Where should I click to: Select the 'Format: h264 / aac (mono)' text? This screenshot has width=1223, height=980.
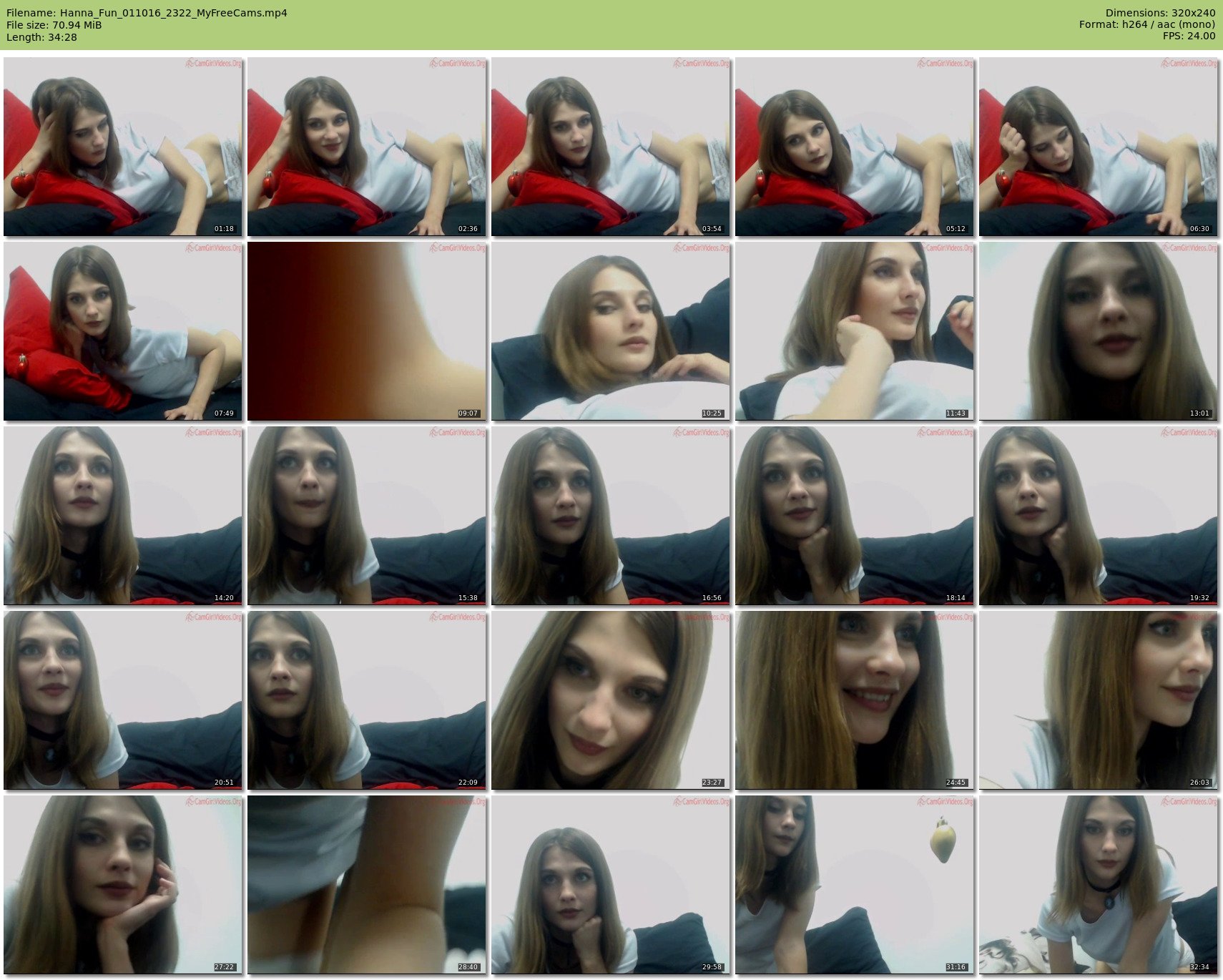click(1147, 24)
